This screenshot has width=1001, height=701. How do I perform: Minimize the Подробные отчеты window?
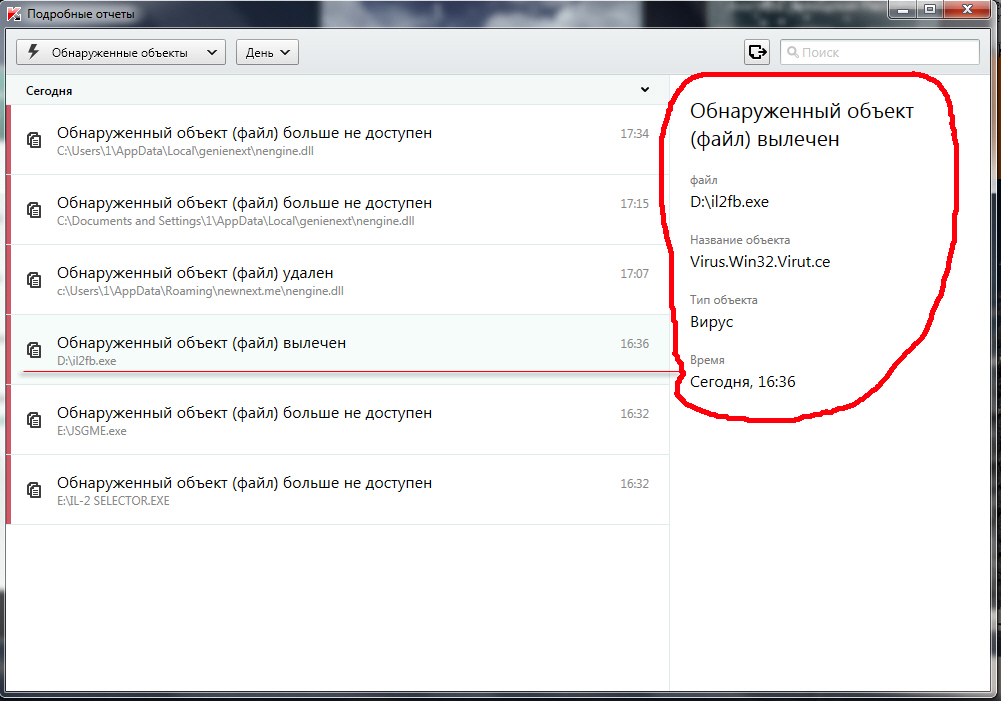903,10
